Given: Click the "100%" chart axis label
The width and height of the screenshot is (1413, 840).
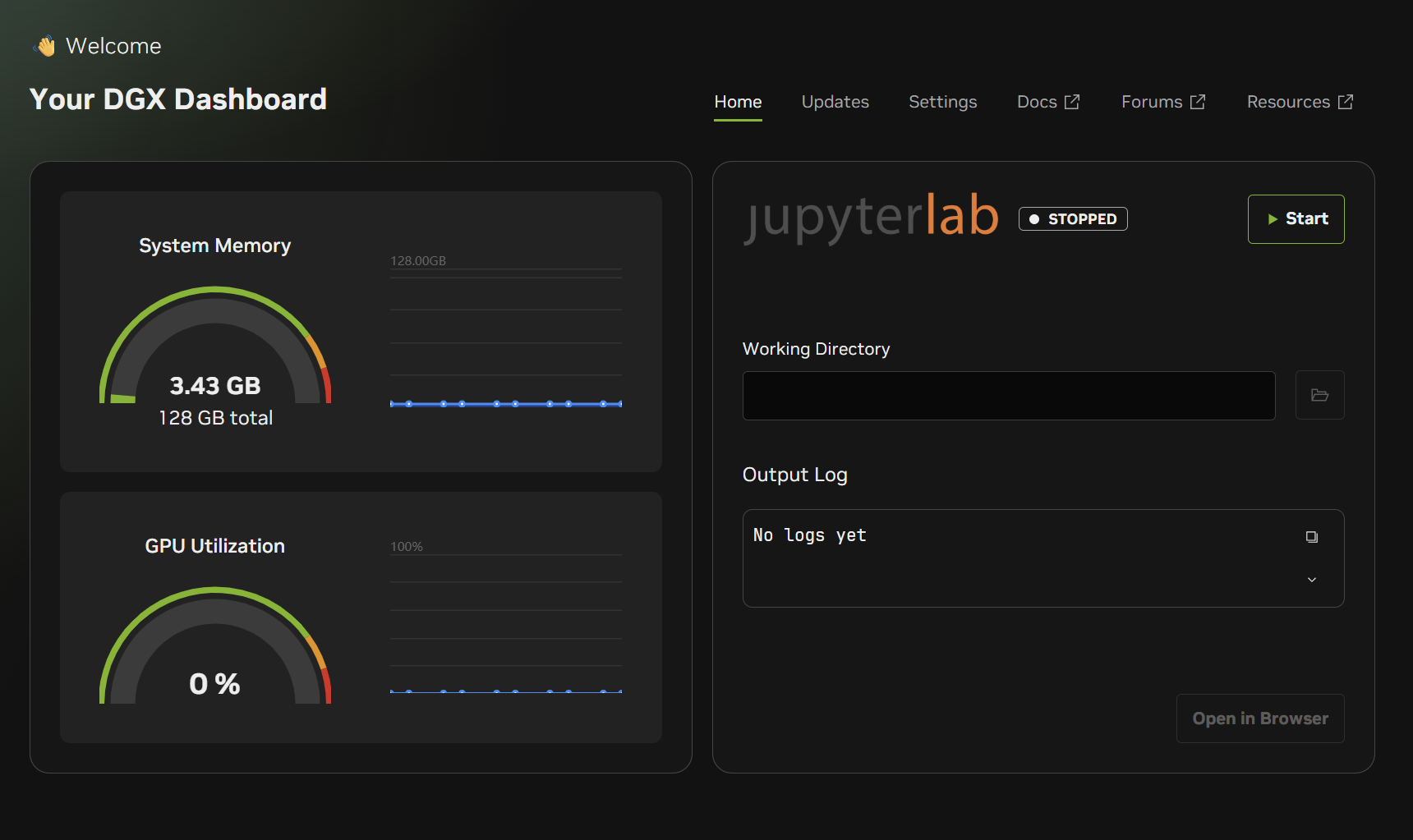Looking at the screenshot, I should 407,547.
